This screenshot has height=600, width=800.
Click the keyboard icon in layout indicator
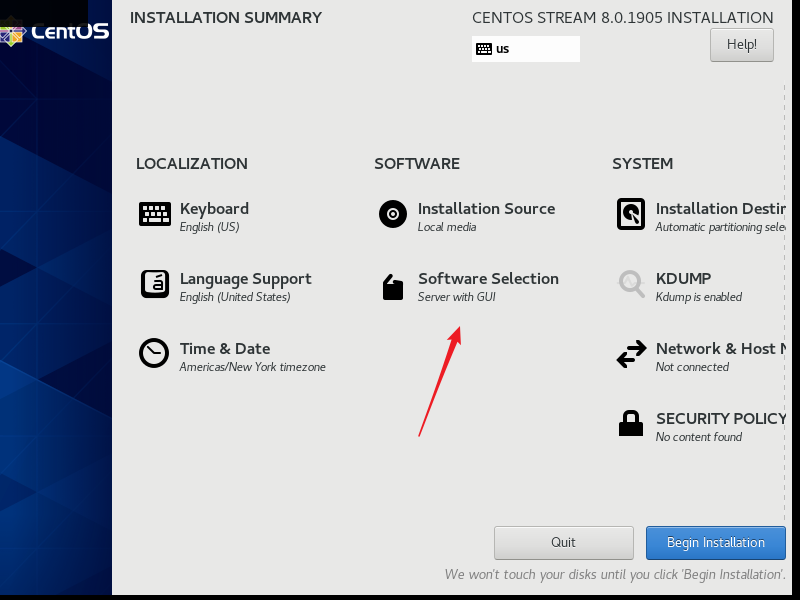pos(484,49)
